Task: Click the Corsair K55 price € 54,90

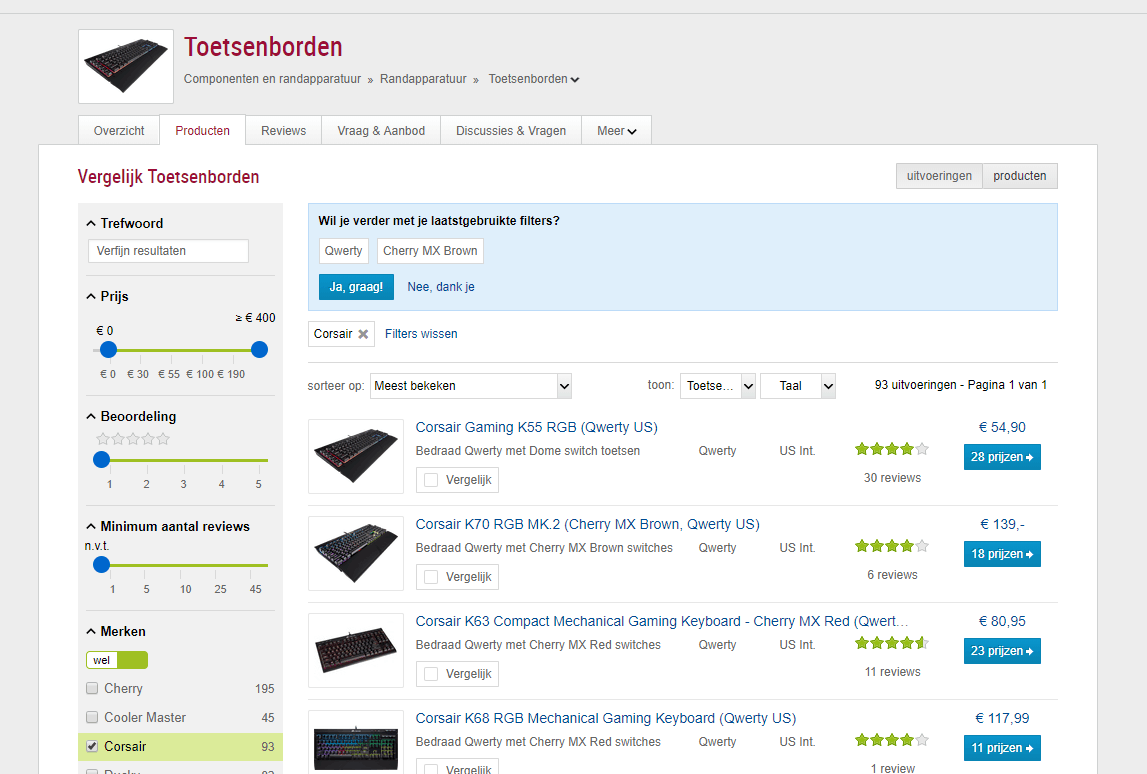Action: (x=1002, y=427)
